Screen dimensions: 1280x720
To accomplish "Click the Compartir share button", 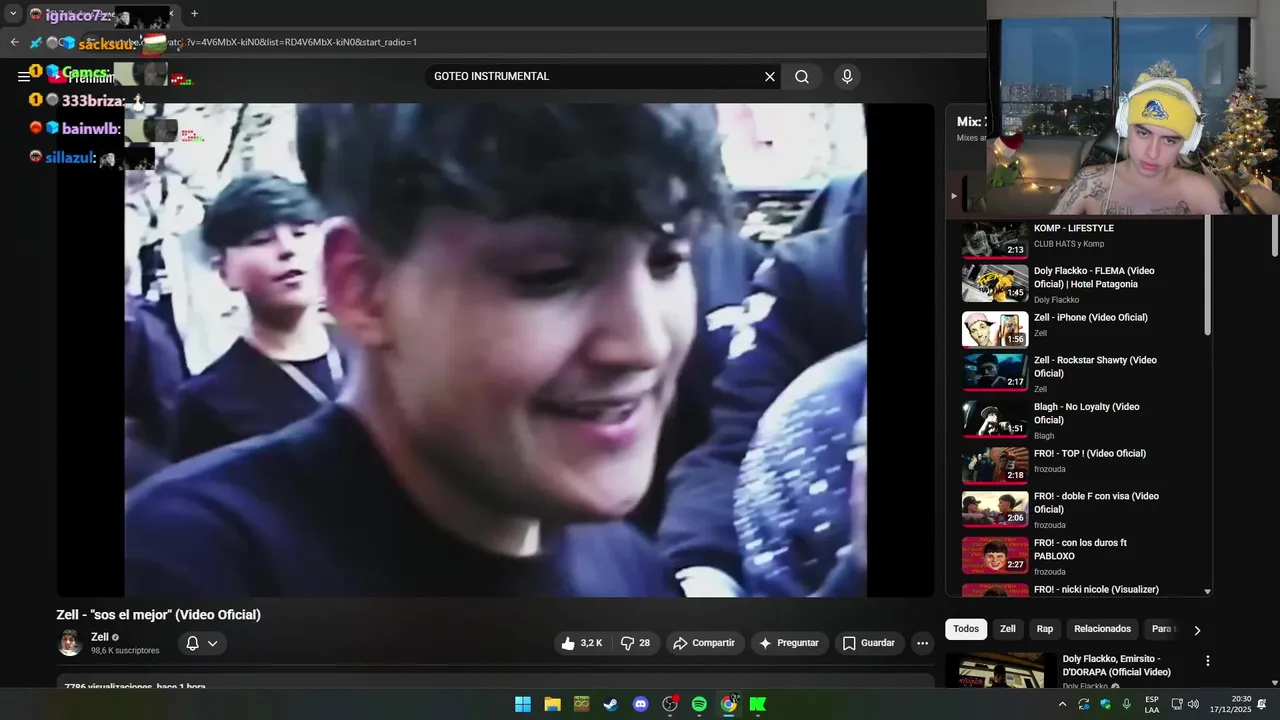I will (x=704, y=643).
